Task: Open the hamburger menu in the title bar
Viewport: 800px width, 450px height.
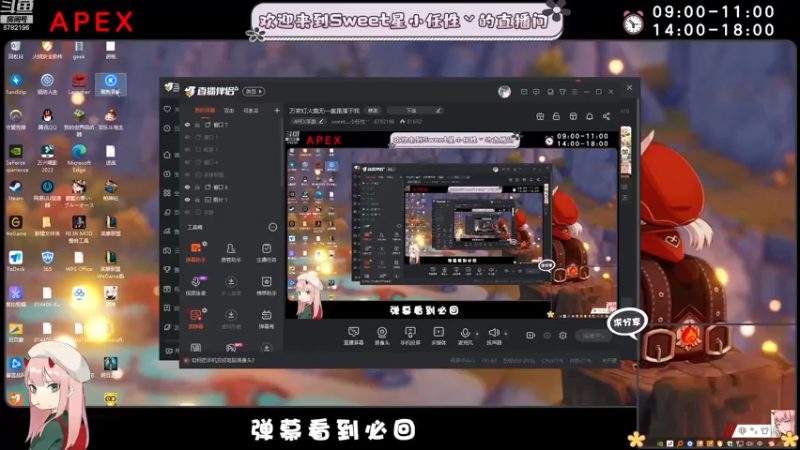Action: tap(574, 92)
